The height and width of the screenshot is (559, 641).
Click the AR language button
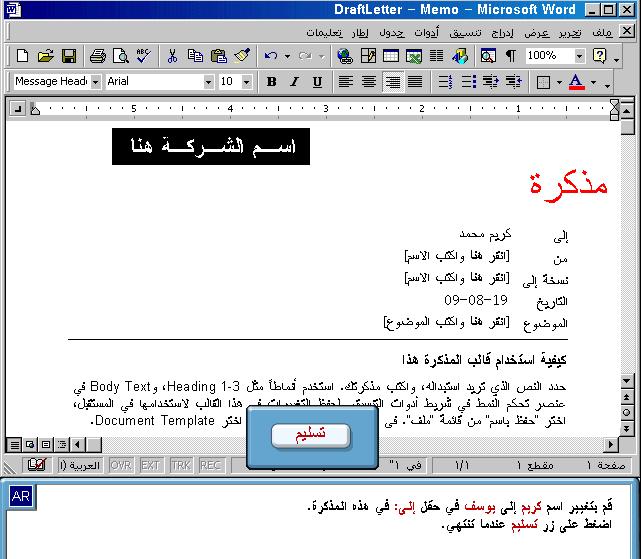coord(21,497)
